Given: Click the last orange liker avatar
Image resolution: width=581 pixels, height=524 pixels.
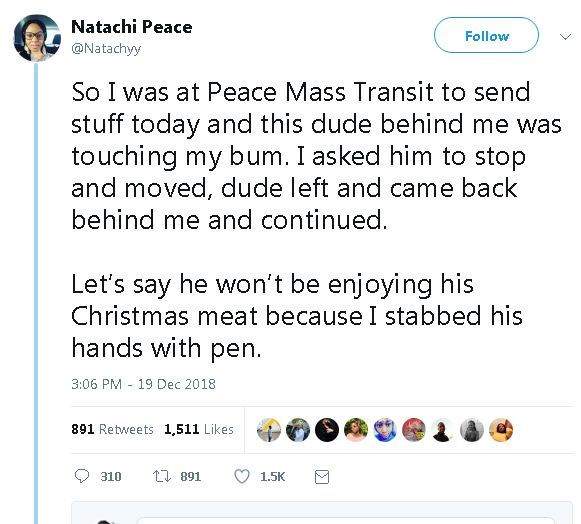Looking at the screenshot, I should [x=501, y=430].
